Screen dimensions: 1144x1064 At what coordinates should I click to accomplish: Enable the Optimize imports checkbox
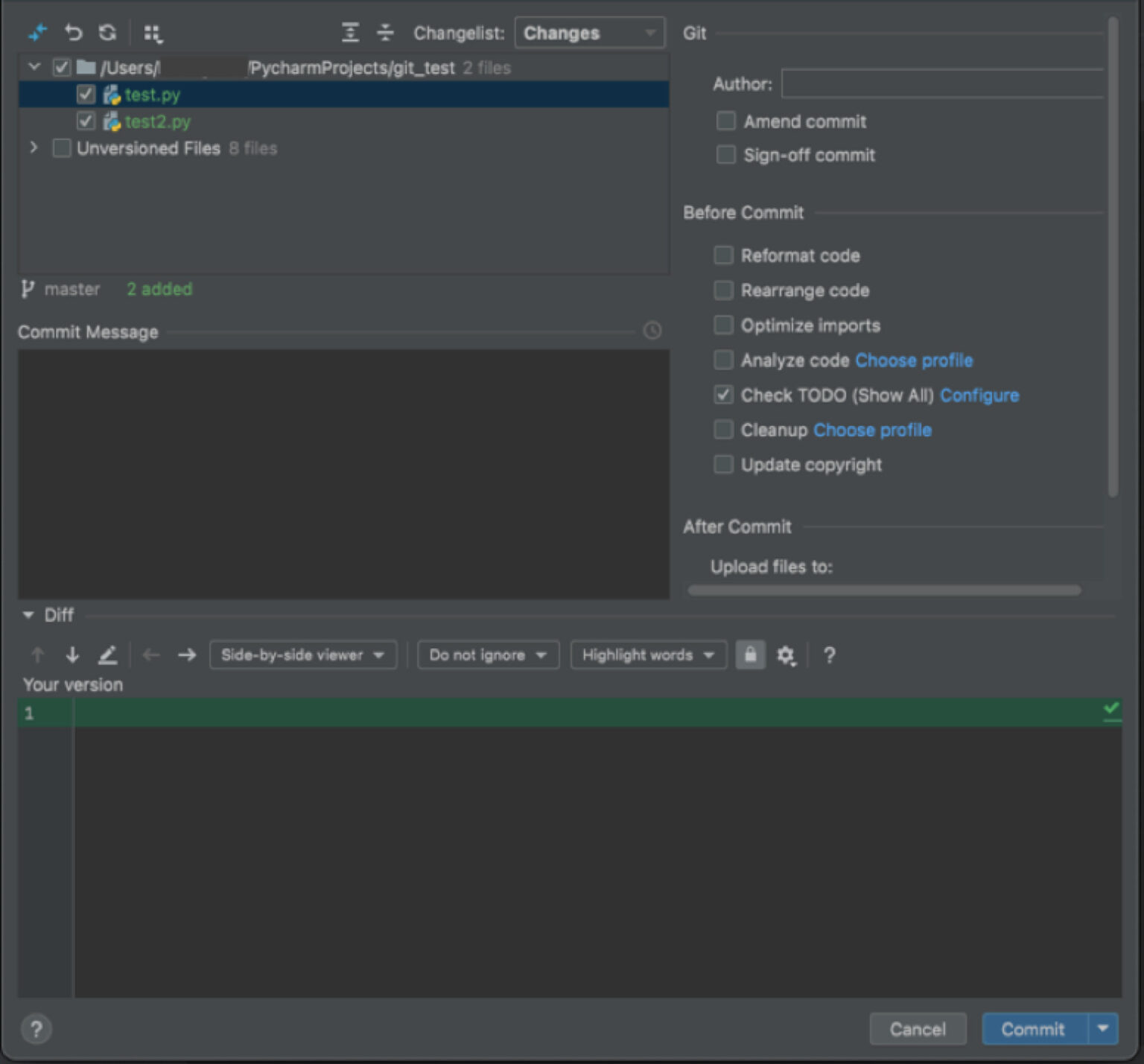point(724,325)
